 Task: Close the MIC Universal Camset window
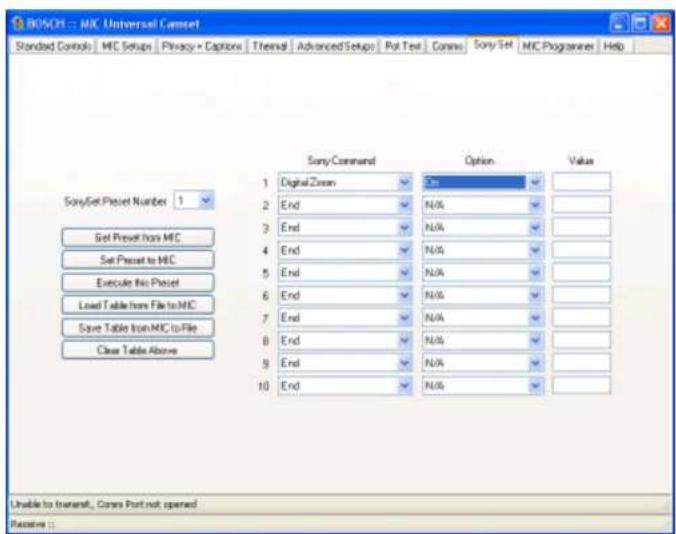[x=661, y=23]
